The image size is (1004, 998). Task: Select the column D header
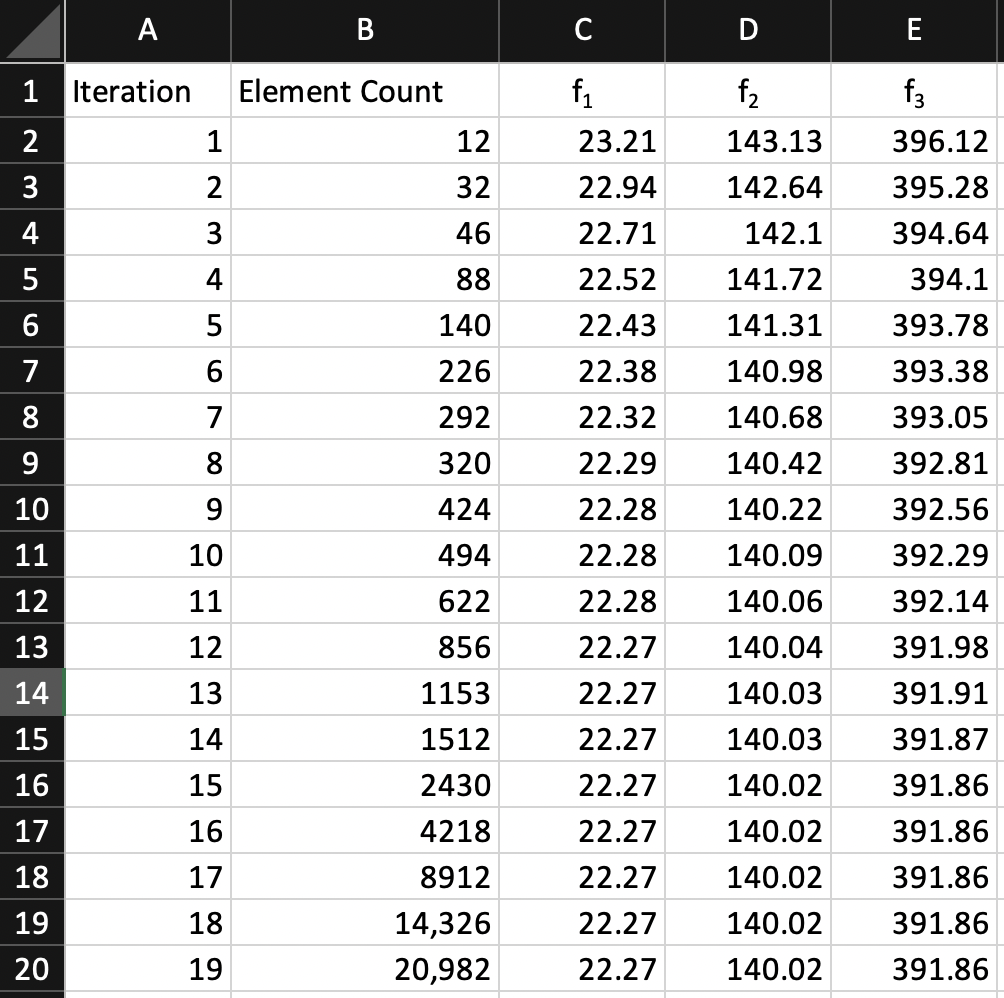pos(747,31)
